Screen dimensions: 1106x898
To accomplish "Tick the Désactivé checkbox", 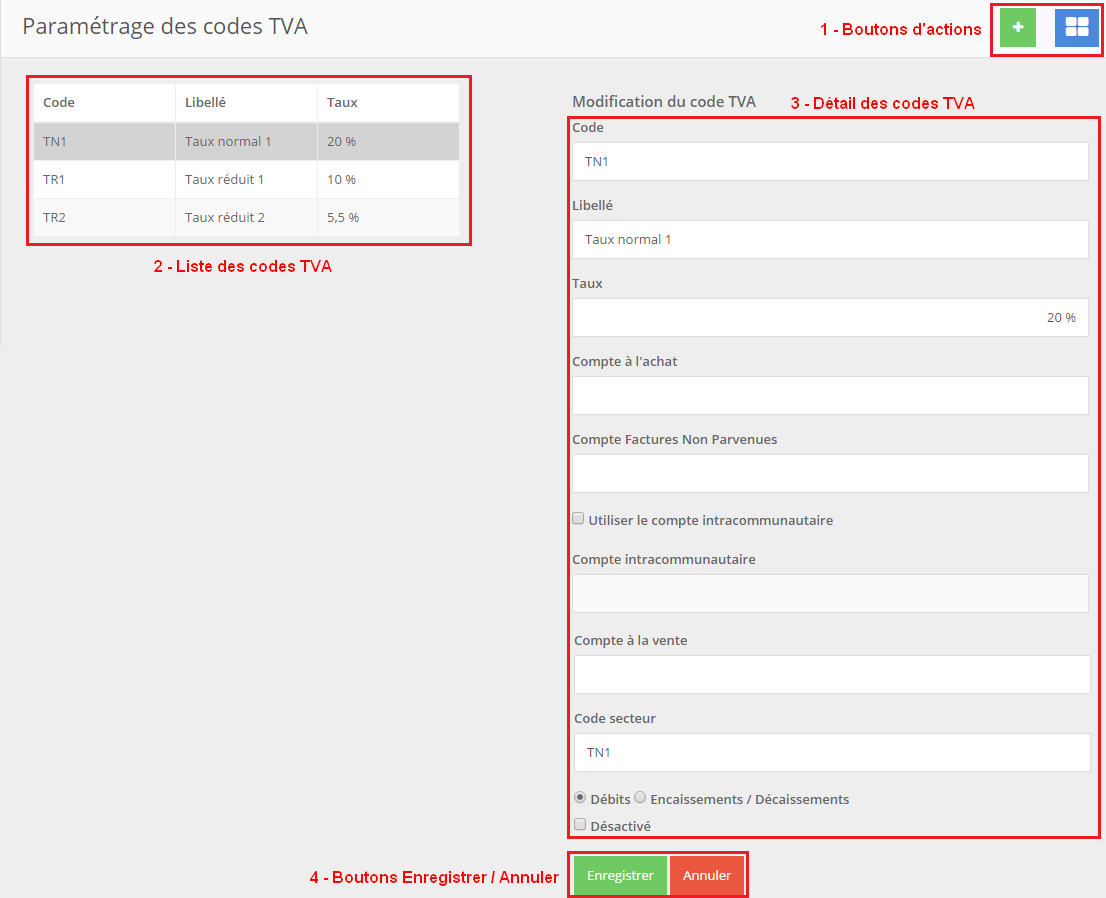I will (580, 825).
